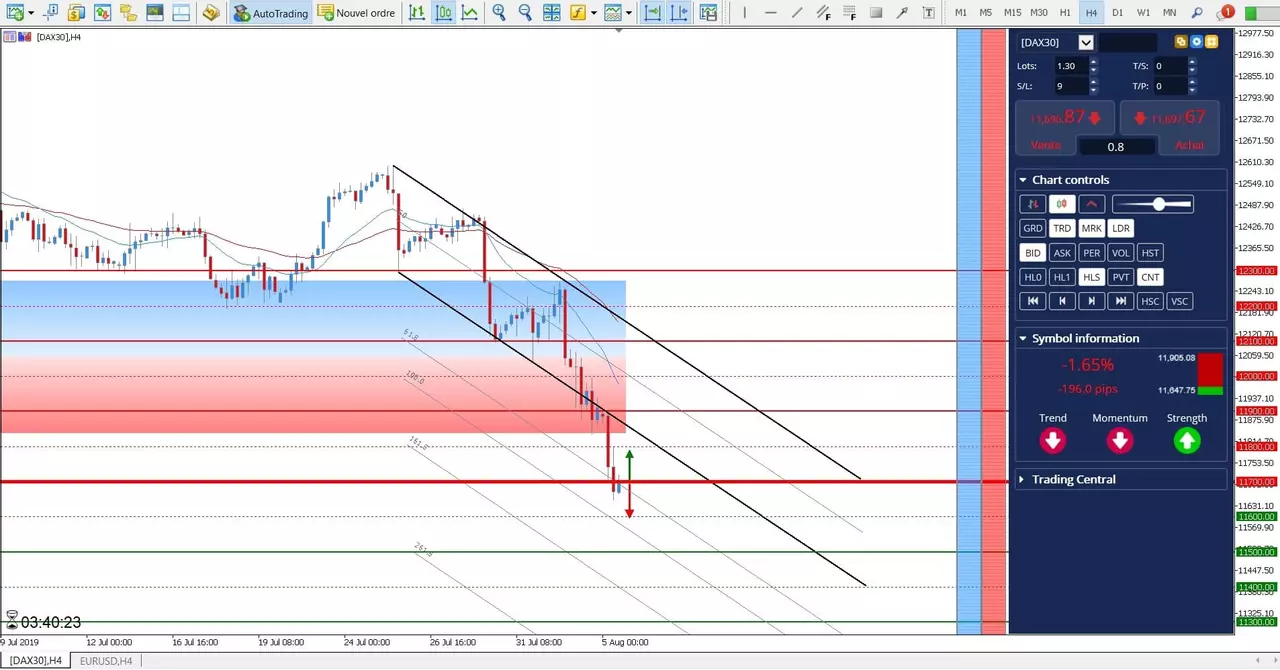Open the Strategy Tester icon

click(x=180, y=13)
